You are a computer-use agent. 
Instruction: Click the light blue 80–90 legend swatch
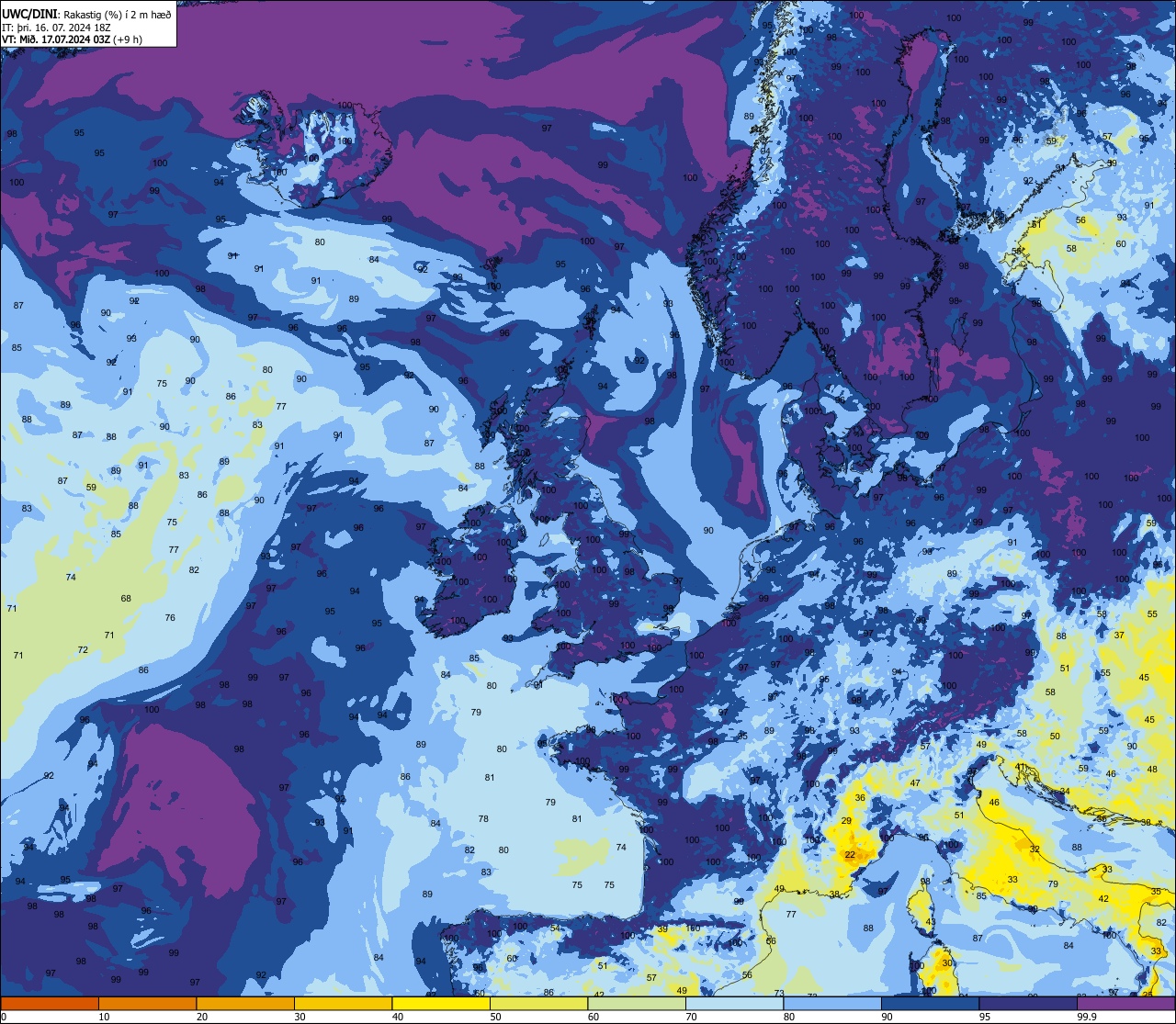[832, 1003]
